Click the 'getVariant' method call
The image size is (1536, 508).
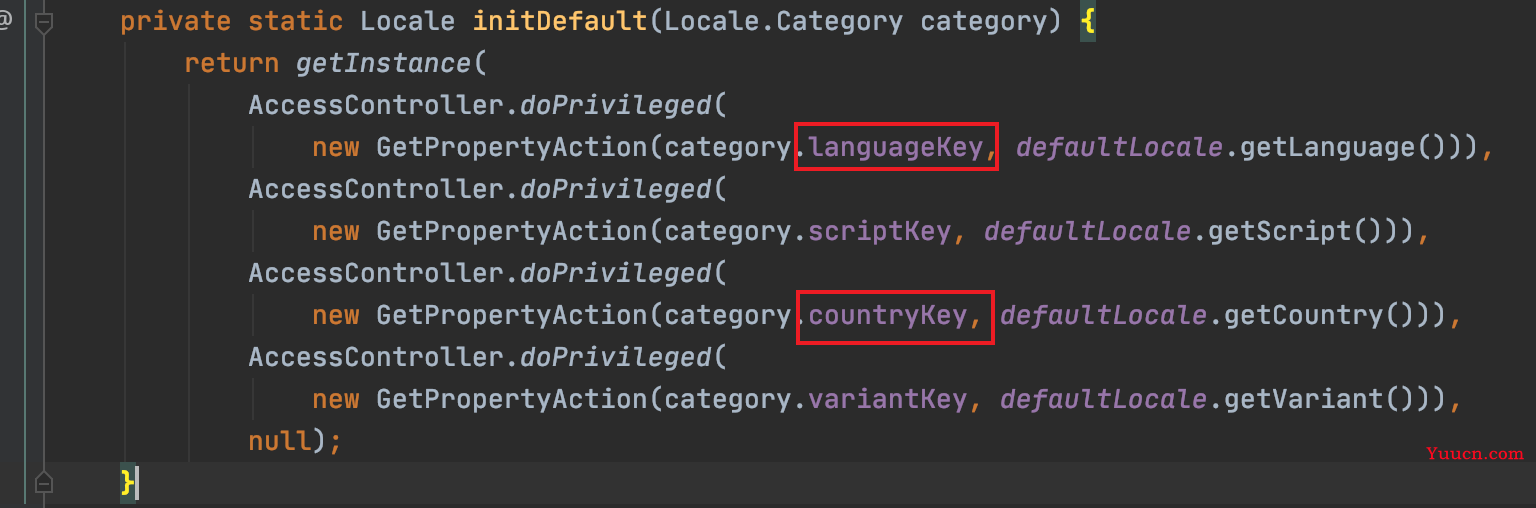(1304, 399)
